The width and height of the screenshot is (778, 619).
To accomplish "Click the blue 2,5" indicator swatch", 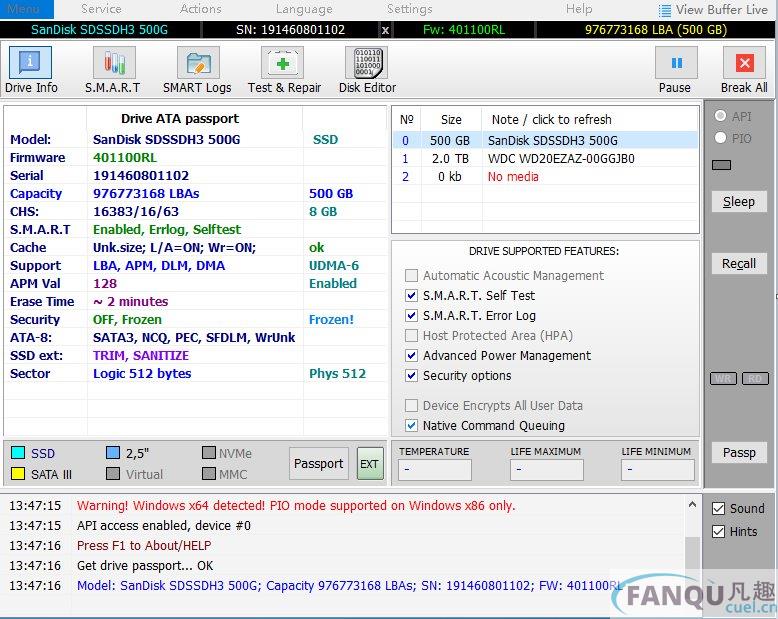I will click(x=113, y=453).
